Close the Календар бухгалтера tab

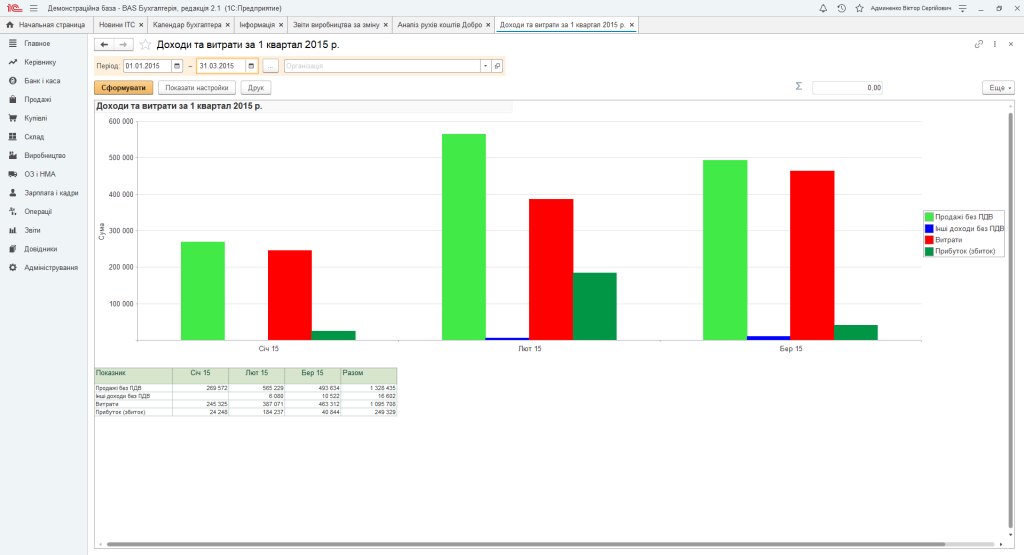(x=227, y=25)
